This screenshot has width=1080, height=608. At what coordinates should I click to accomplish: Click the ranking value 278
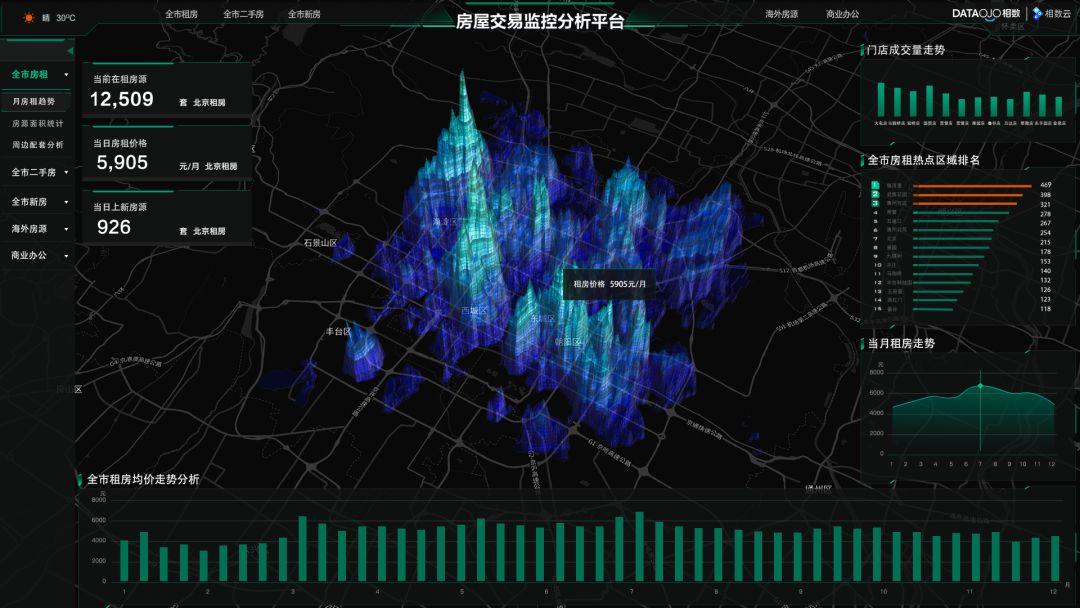click(x=1045, y=214)
